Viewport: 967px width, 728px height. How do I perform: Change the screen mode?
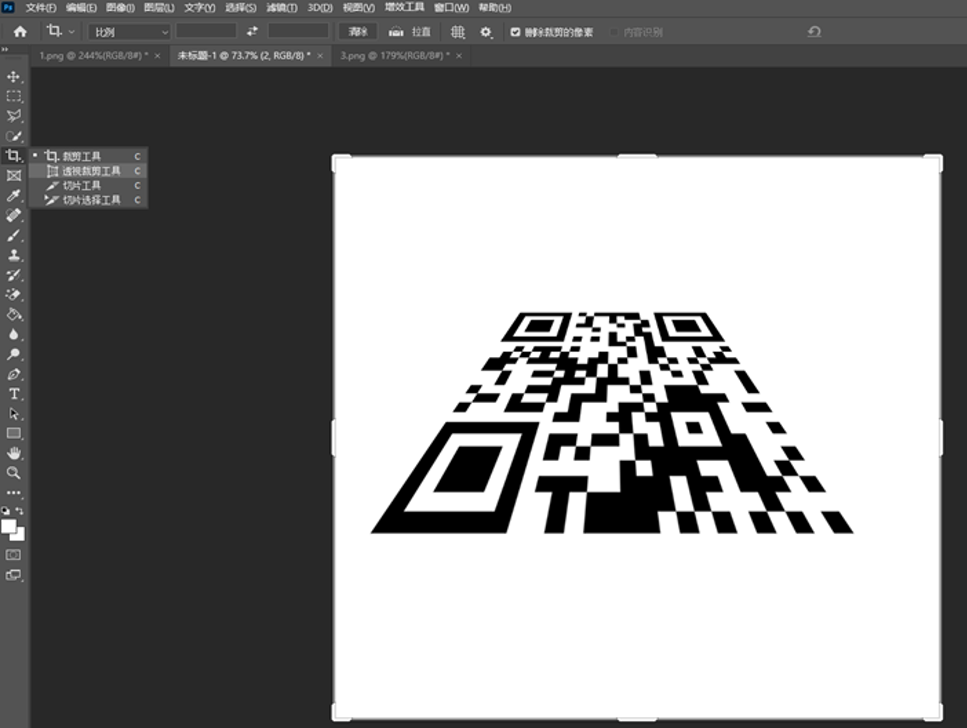click(13, 575)
